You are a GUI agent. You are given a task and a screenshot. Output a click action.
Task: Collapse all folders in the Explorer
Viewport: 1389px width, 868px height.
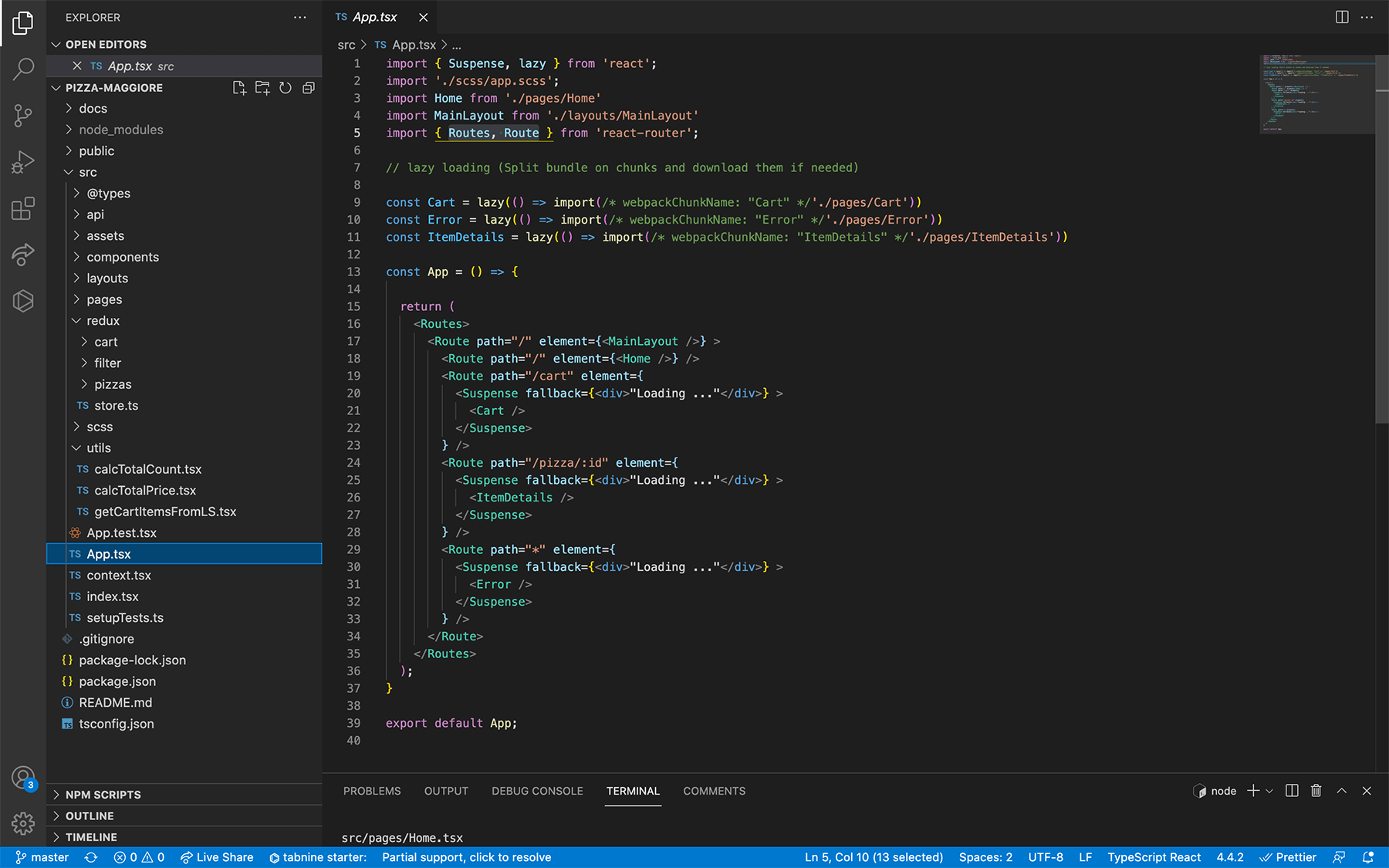pyautogui.click(x=309, y=88)
